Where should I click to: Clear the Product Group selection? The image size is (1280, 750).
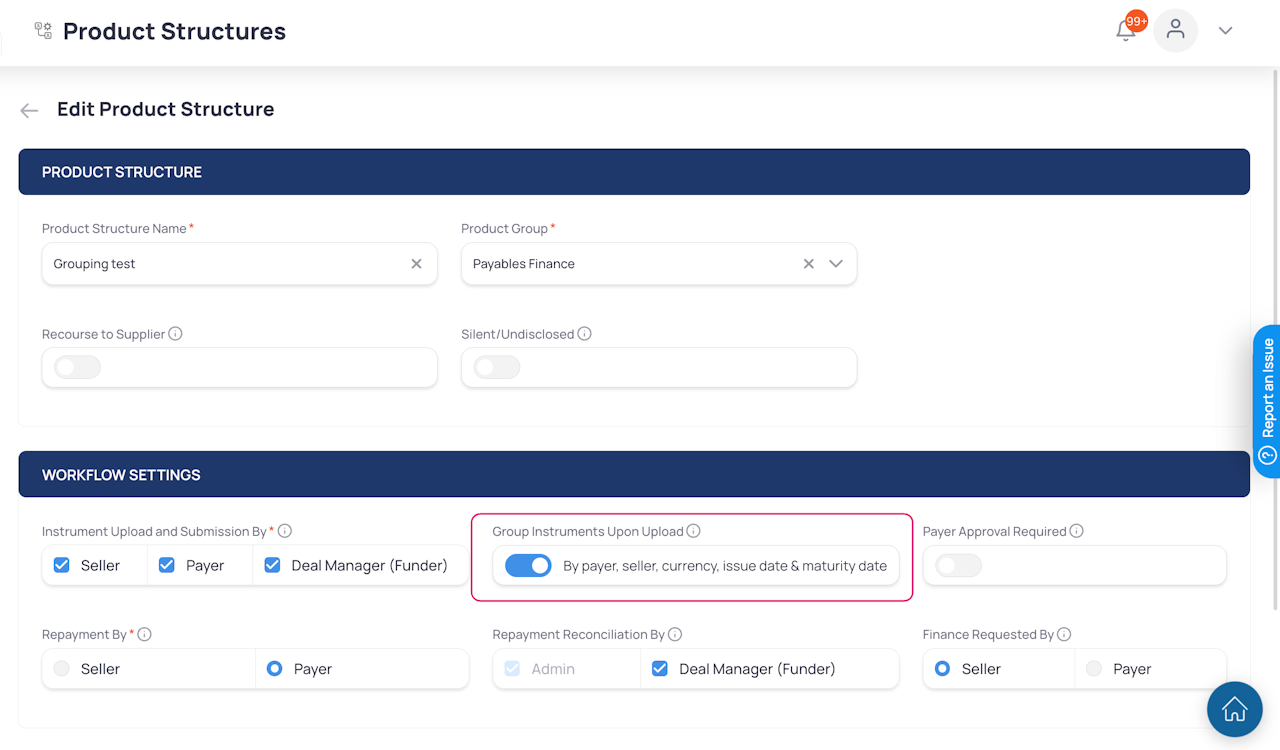coord(808,264)
